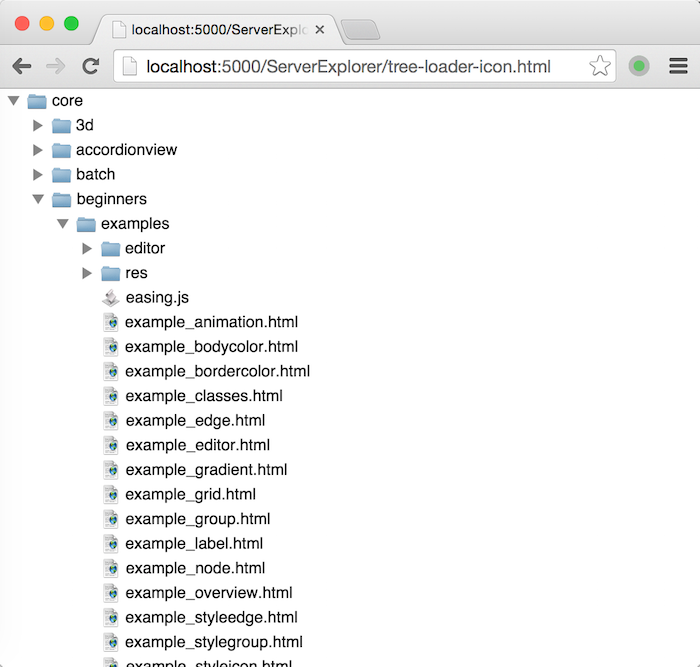Click the browser back arrow button
This screenshot has width=700, height=667.
pos(22,66)
